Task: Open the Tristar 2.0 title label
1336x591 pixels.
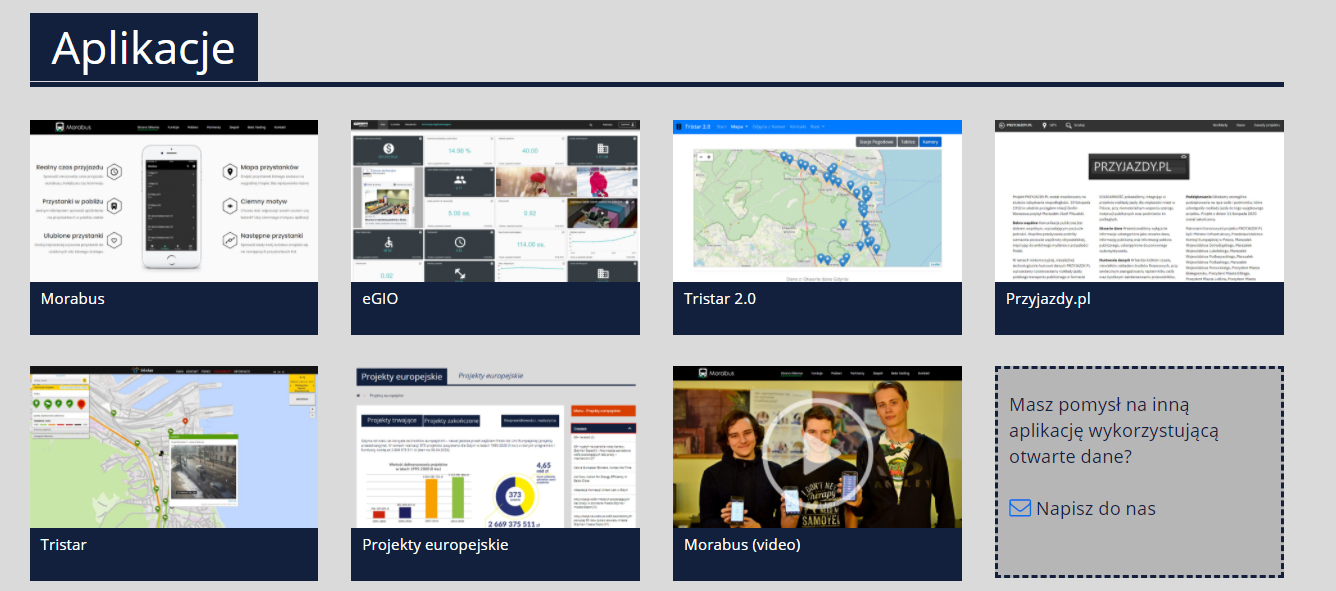Action: (x=720, y=298)
